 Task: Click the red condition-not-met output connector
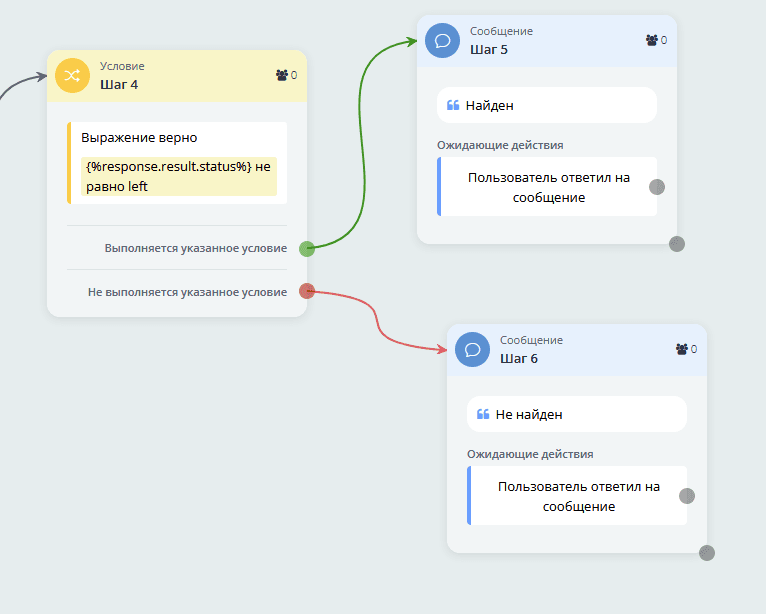click(307, 291)
